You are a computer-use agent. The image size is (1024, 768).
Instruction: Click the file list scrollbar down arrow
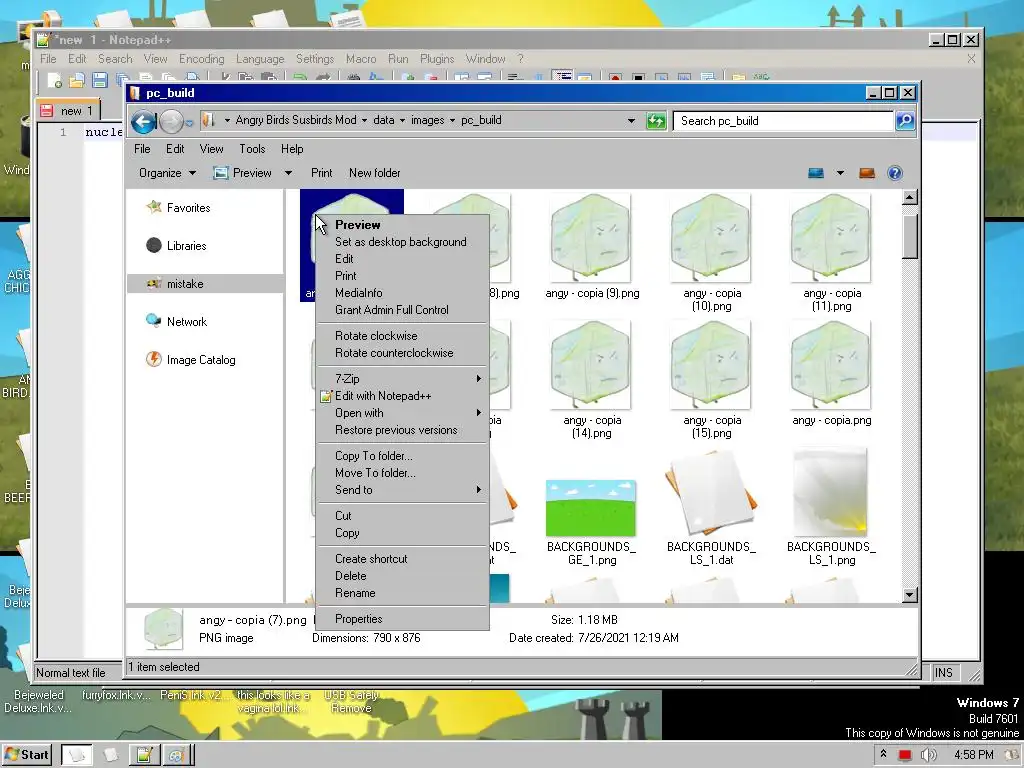click(x=909, y=595)
